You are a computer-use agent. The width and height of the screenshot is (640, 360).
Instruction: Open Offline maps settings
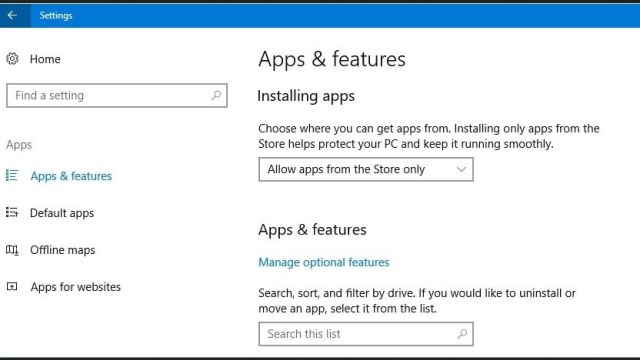(x=62, y=250)
